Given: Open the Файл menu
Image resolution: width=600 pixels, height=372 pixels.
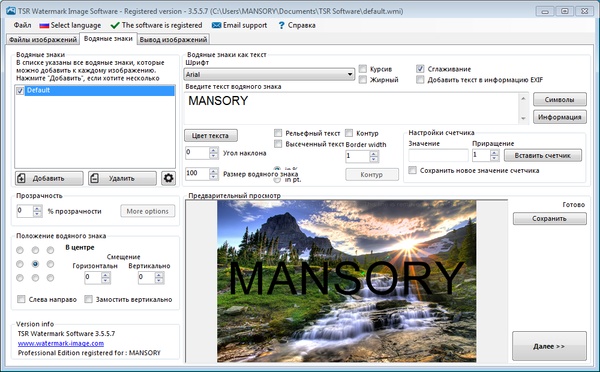Looking at the screenshot, I should pyautogui.click(x=22, y=25).
